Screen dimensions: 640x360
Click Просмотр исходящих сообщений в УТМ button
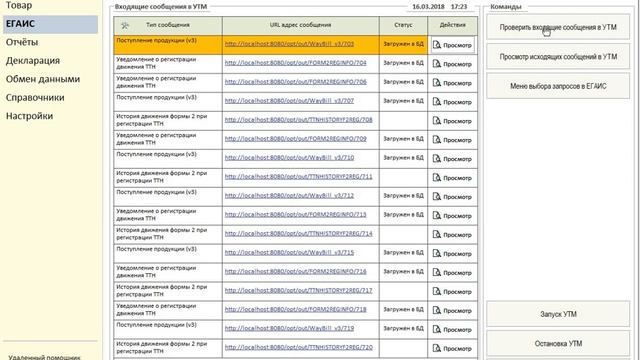pos(558,57)
